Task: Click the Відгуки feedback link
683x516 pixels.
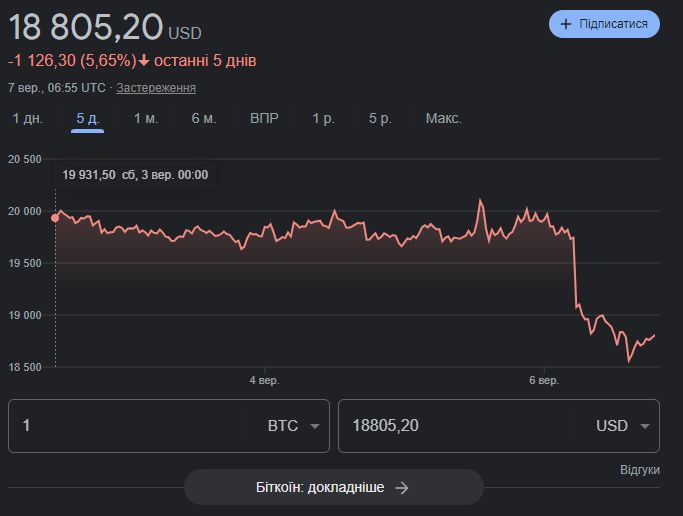Action: point(639,470)
